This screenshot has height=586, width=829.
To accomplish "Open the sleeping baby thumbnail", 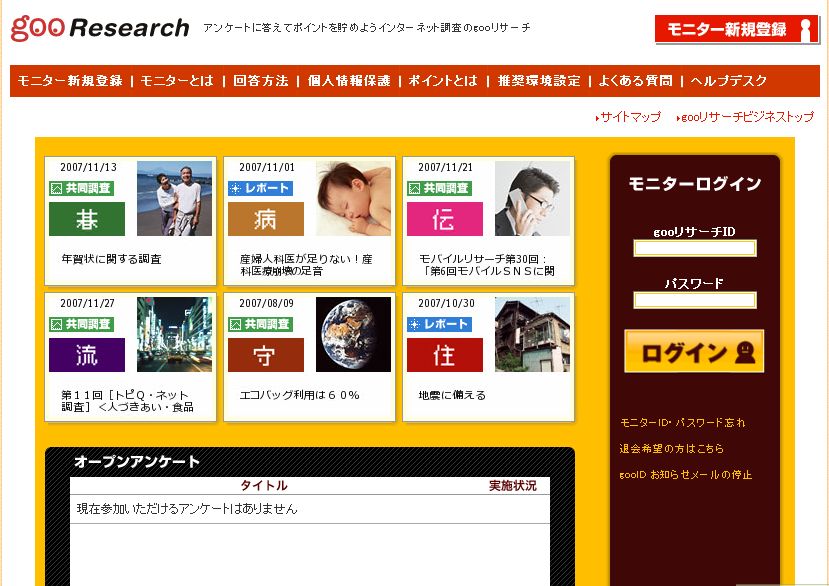I will pos(353,198).
